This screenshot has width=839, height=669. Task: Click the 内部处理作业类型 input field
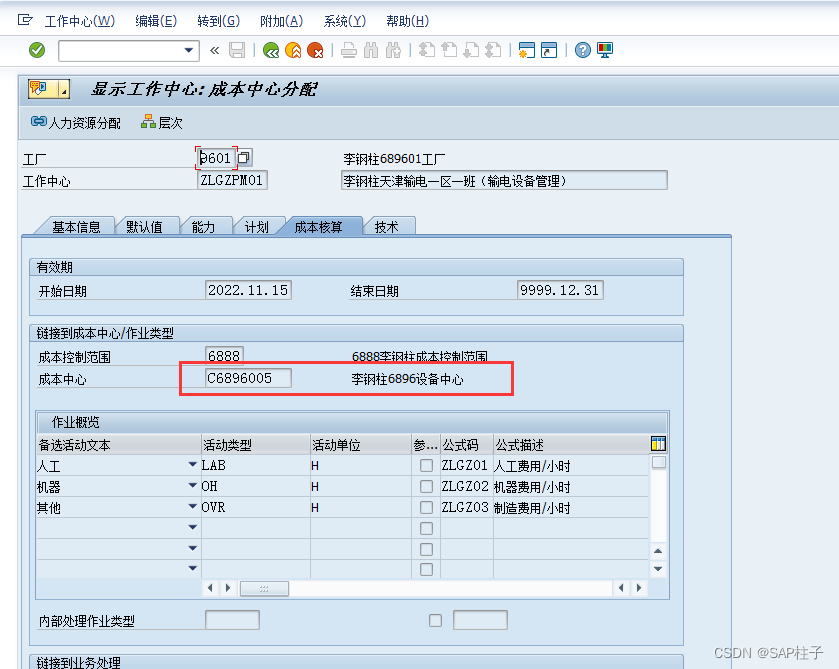pos(232,620)
